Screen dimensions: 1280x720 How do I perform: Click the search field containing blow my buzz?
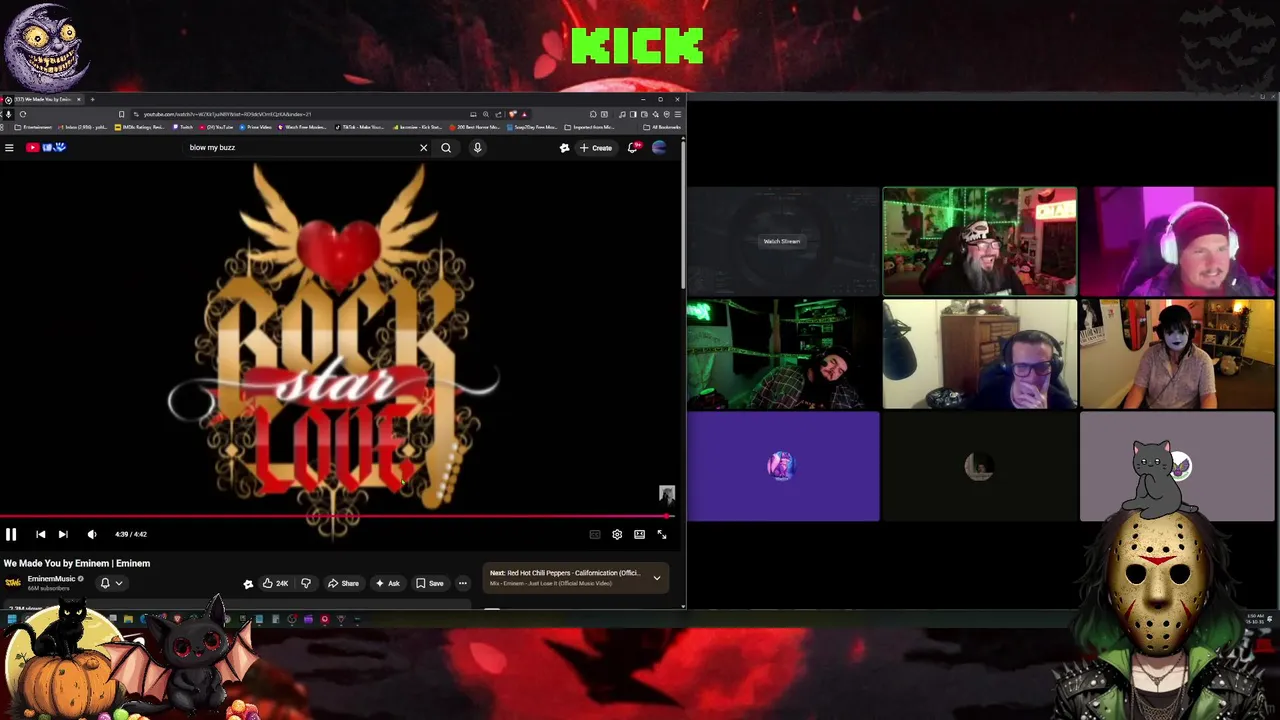coord(300,148)
